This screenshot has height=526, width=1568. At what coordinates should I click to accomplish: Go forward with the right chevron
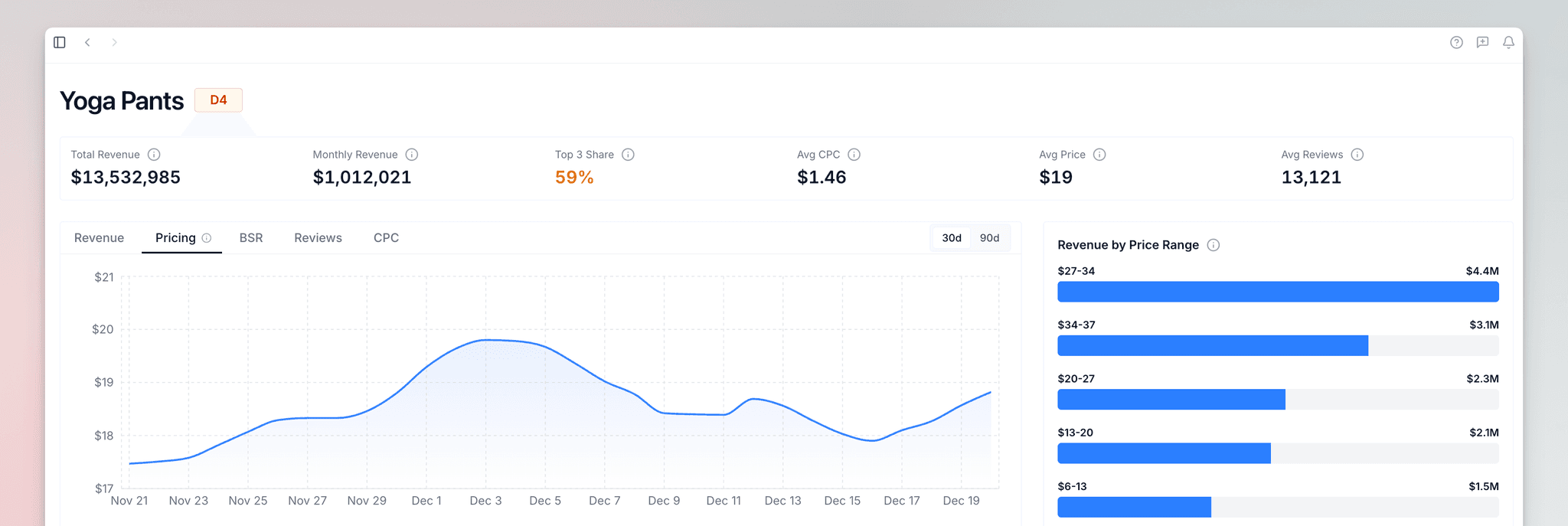(114, 42)
